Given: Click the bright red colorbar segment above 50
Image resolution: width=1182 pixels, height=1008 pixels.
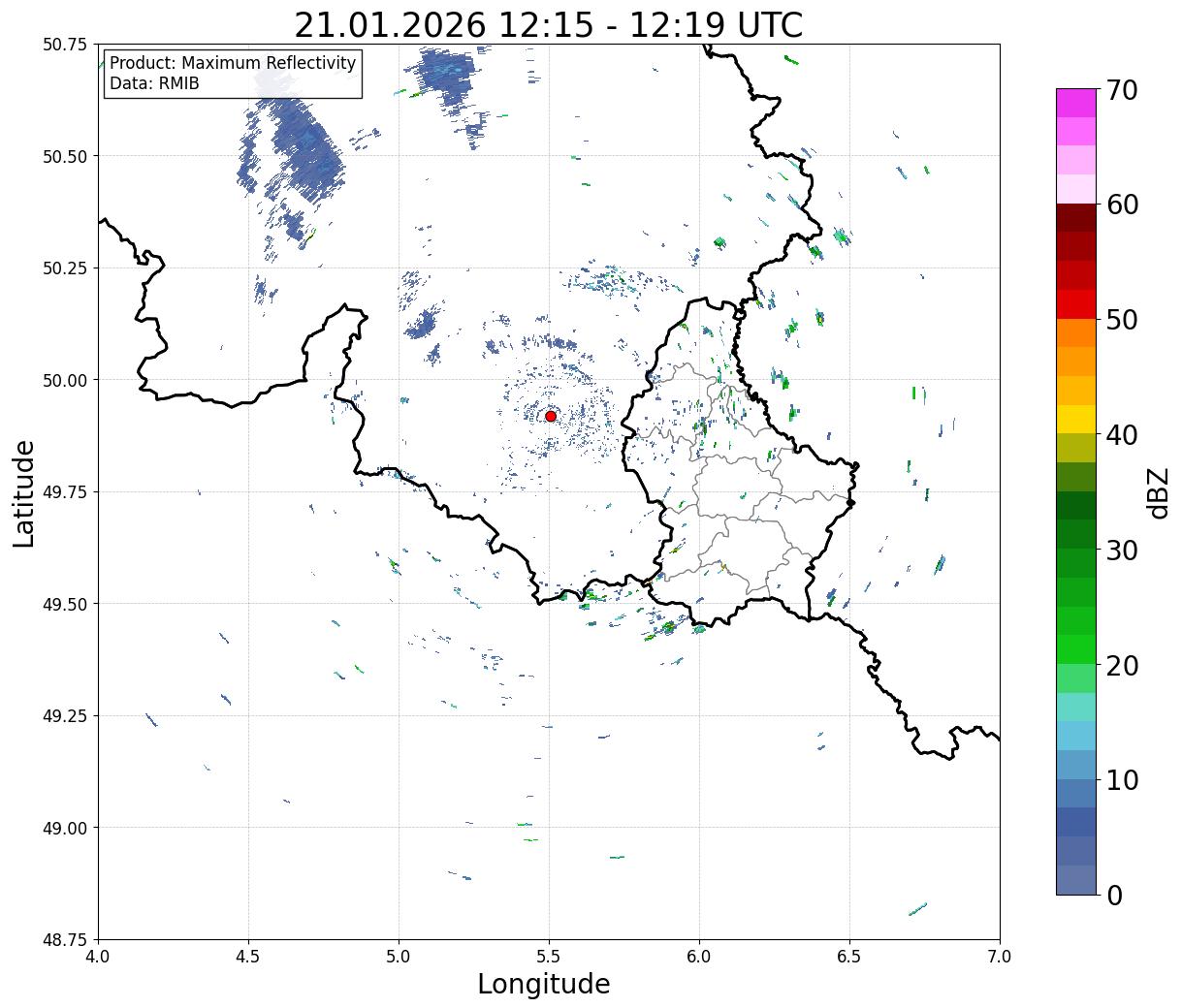Looking at the screenshot, I should 1076,304.
